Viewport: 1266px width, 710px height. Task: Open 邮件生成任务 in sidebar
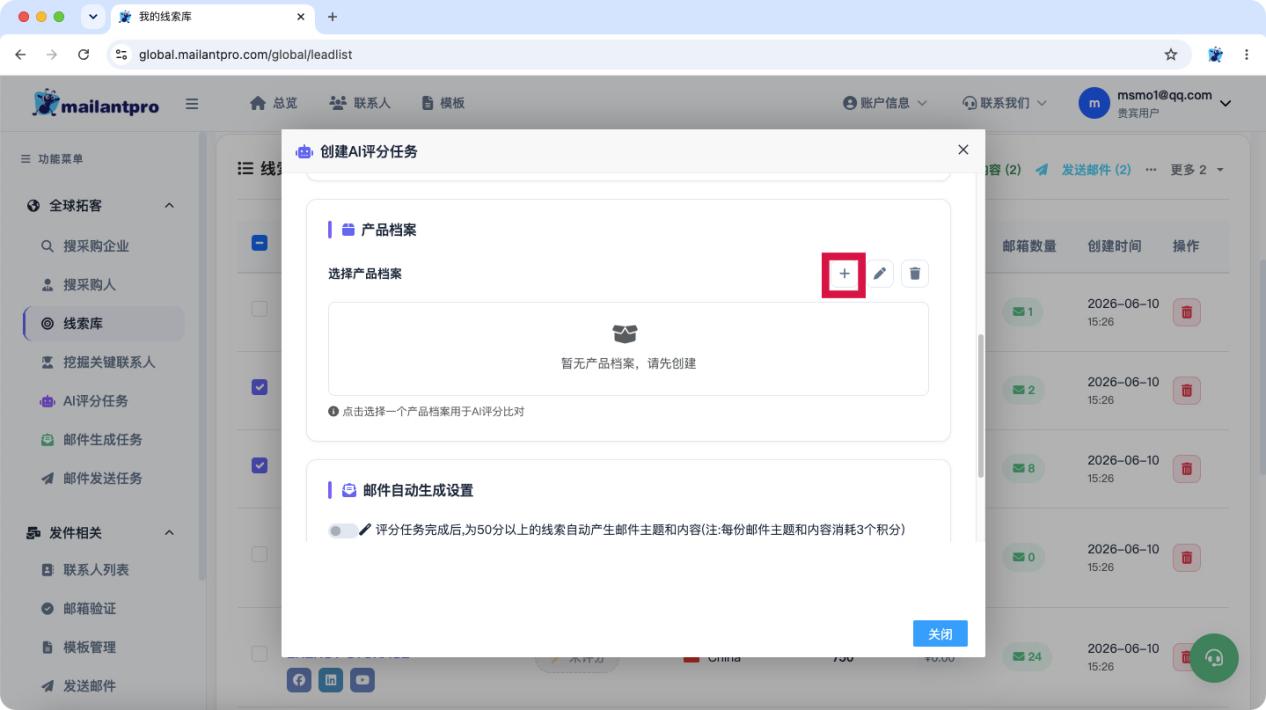coord(104,440)
